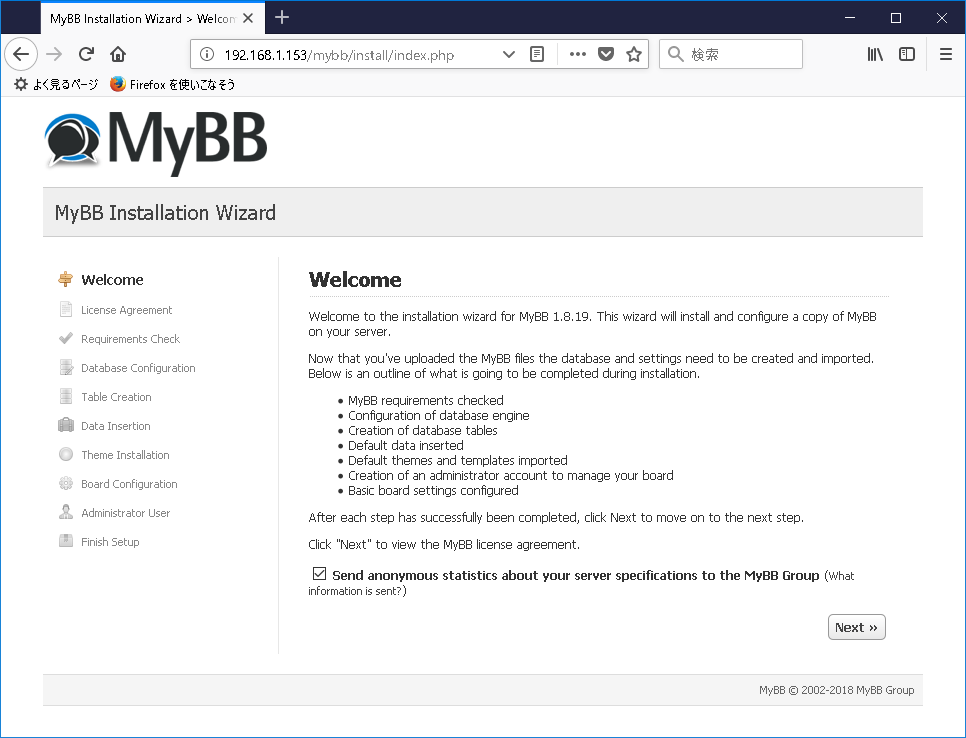Click the Requirements Check checkmark icon
The width and height of the screenshot is (966, 738).
(x=65, y=338)
